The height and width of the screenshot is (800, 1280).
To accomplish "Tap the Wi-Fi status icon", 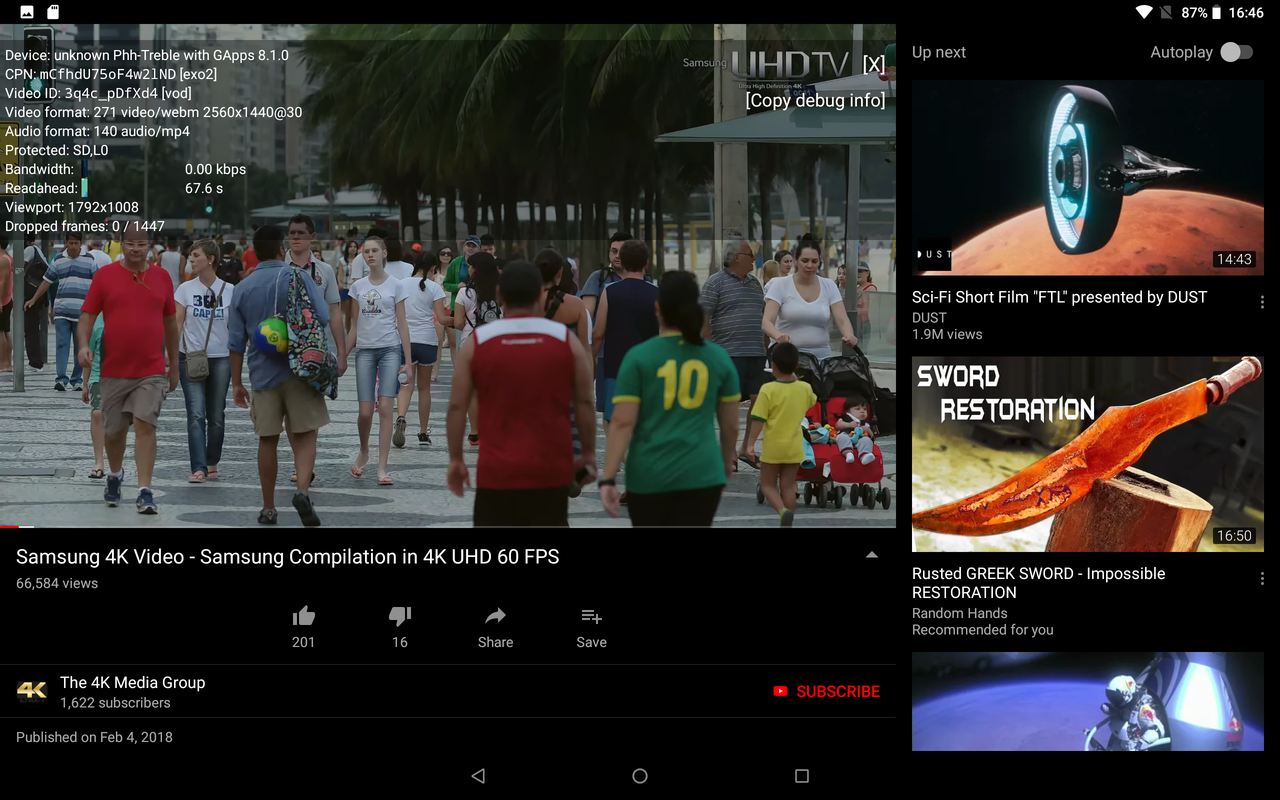I will [1144, 13].
